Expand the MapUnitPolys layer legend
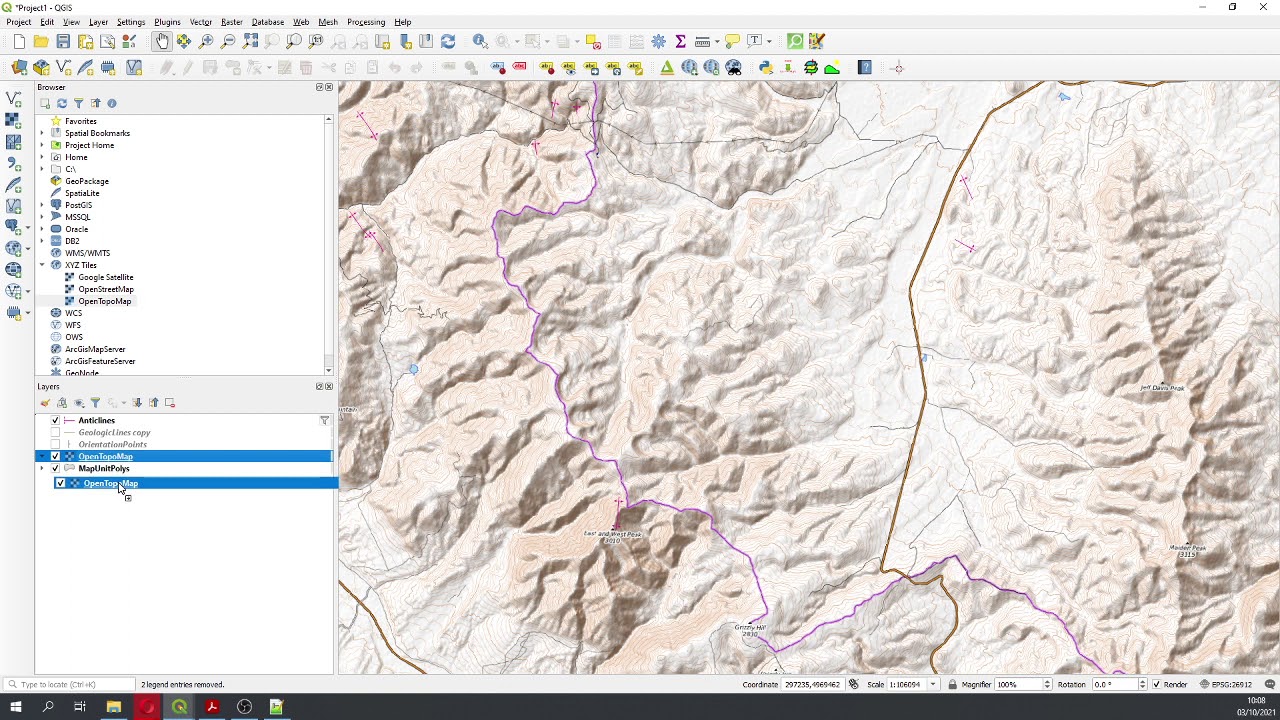The width and height of the screenshot is (1280, 720). [x=42, y=469]
